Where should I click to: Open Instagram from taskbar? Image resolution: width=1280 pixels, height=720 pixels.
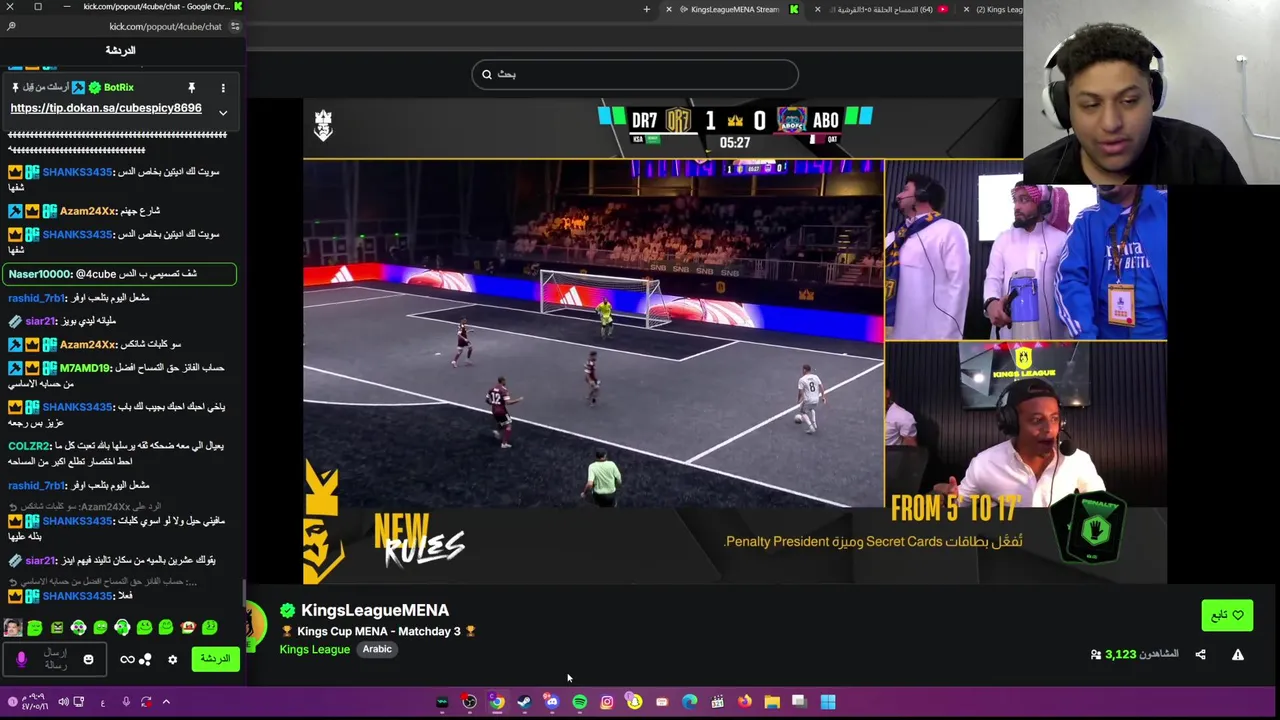607,702
